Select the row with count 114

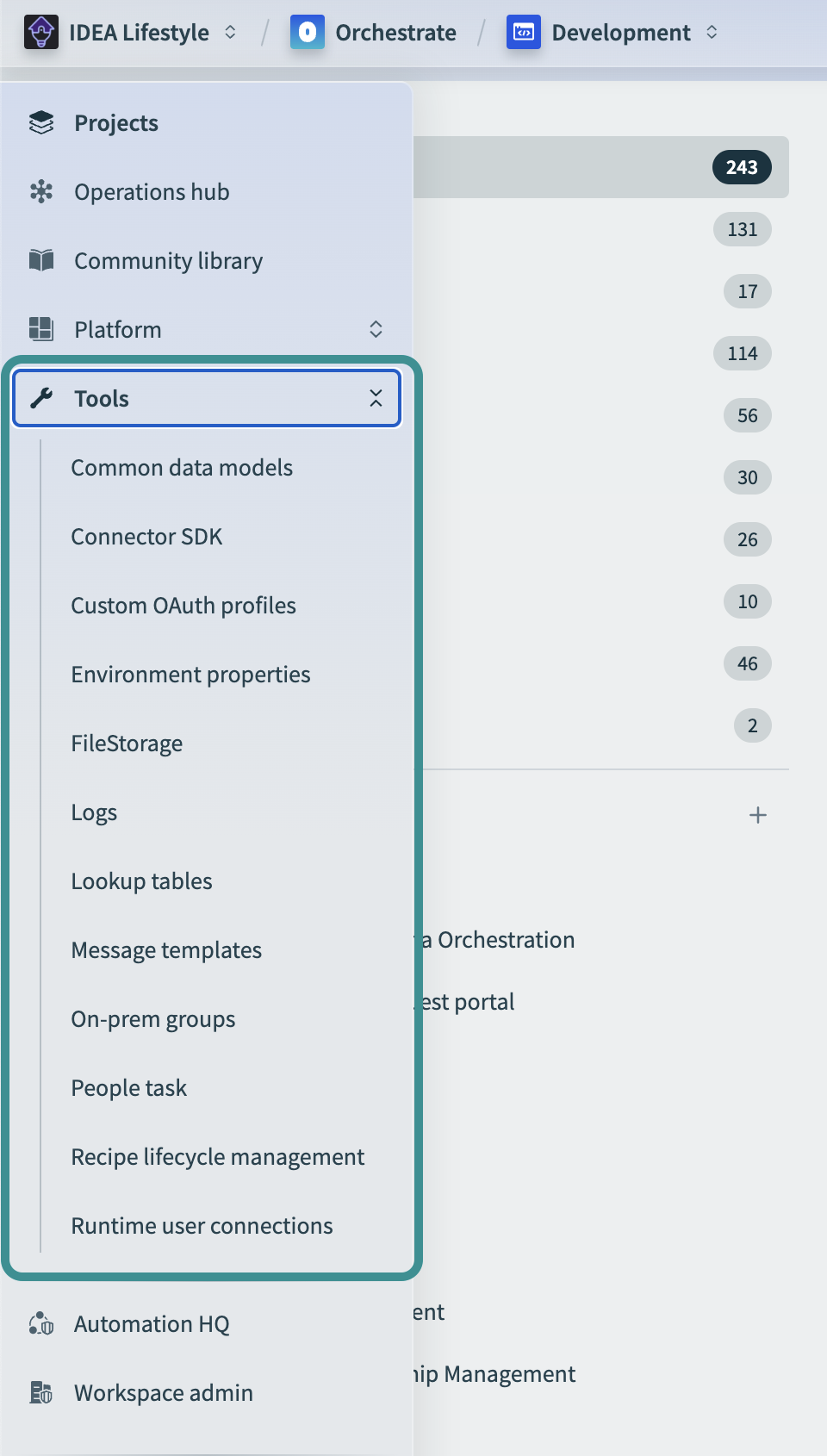(601, 353)
